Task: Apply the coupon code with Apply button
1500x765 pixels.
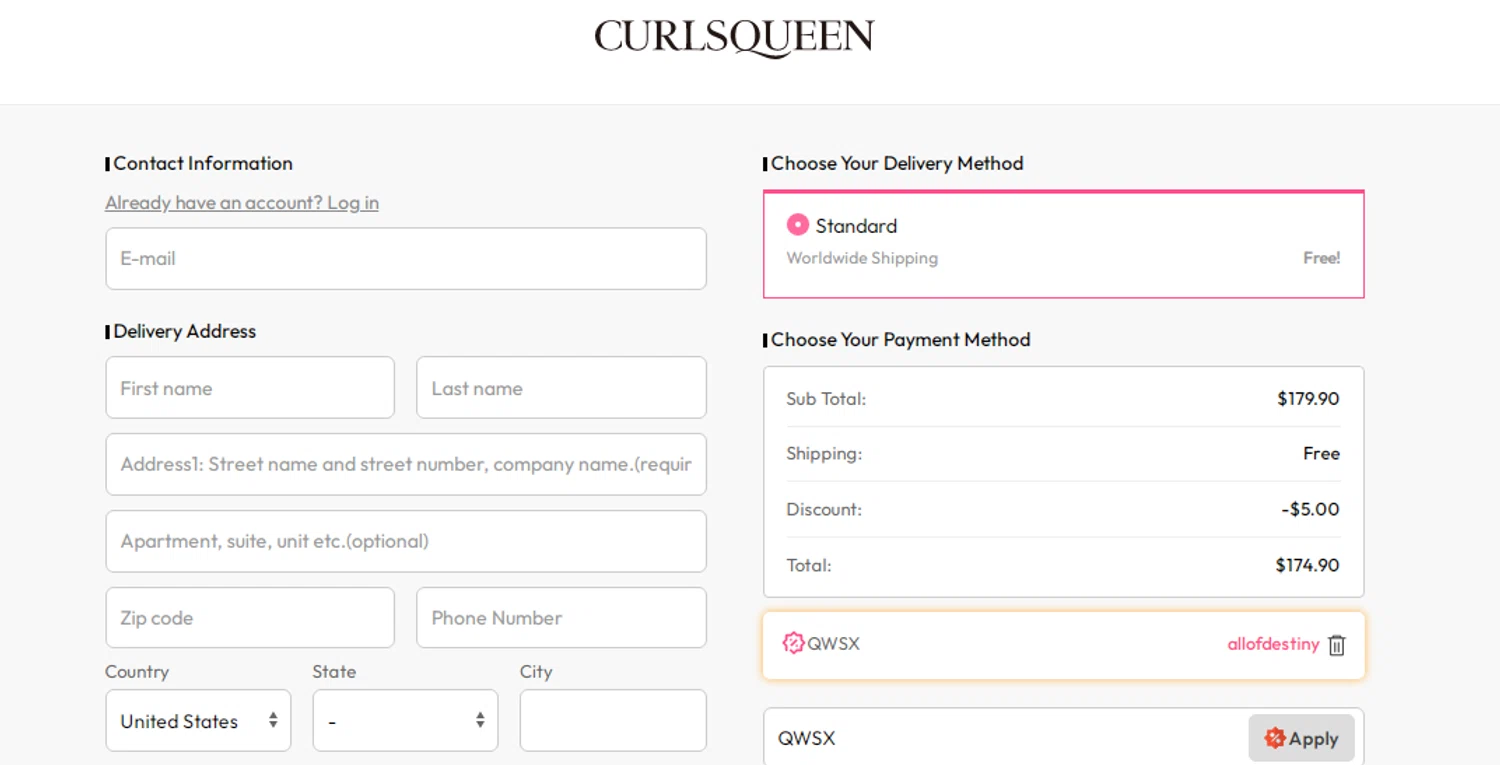Action: pyautogui.click(x=1301, y=738)
